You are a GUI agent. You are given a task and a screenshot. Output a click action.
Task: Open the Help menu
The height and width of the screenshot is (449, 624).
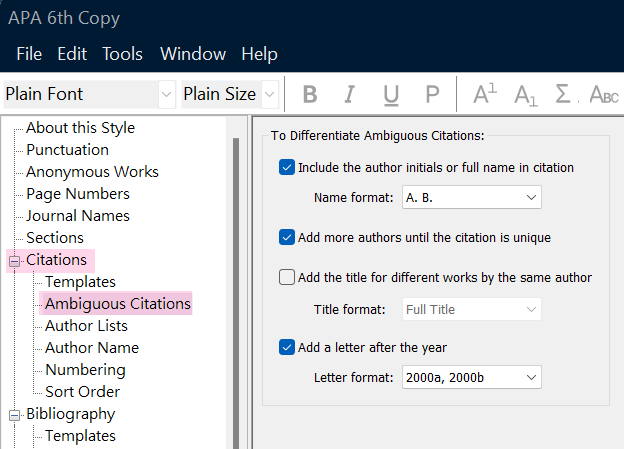(x=259, y=54)
